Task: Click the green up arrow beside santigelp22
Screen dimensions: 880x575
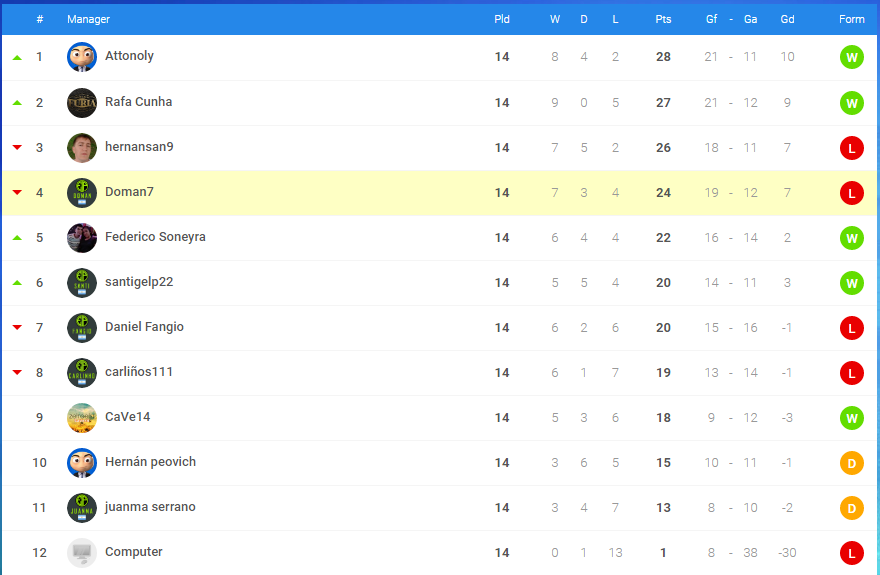Action: (x=17, y=283)
